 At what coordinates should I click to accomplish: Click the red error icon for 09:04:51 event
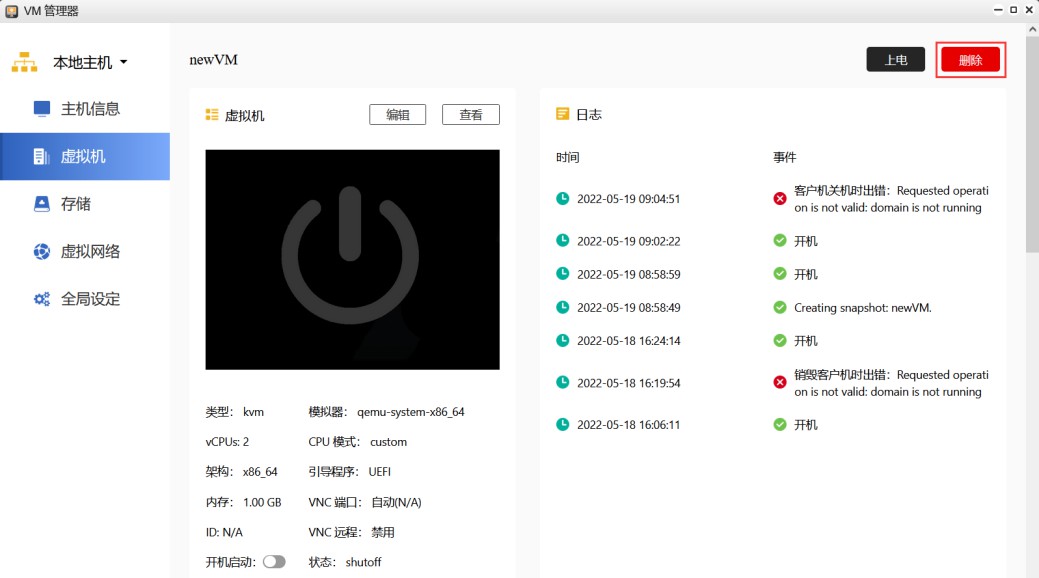(x=780, y=199)
